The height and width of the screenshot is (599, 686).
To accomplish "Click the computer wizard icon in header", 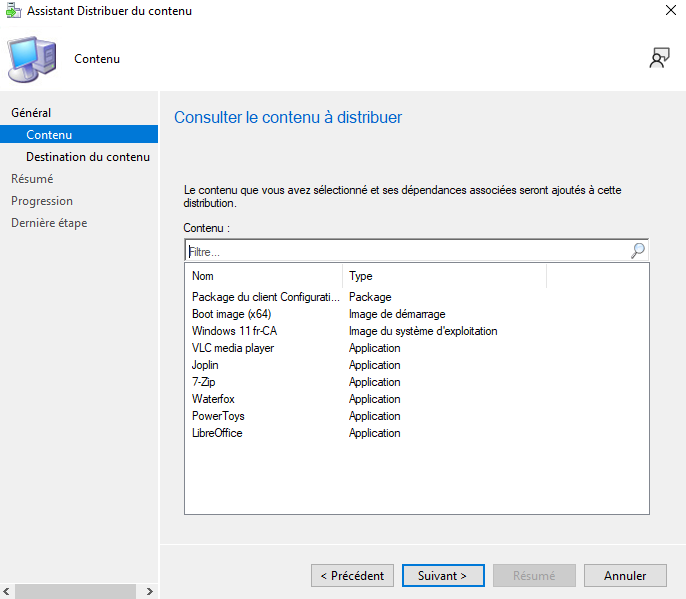I will [x=32, y=59].
